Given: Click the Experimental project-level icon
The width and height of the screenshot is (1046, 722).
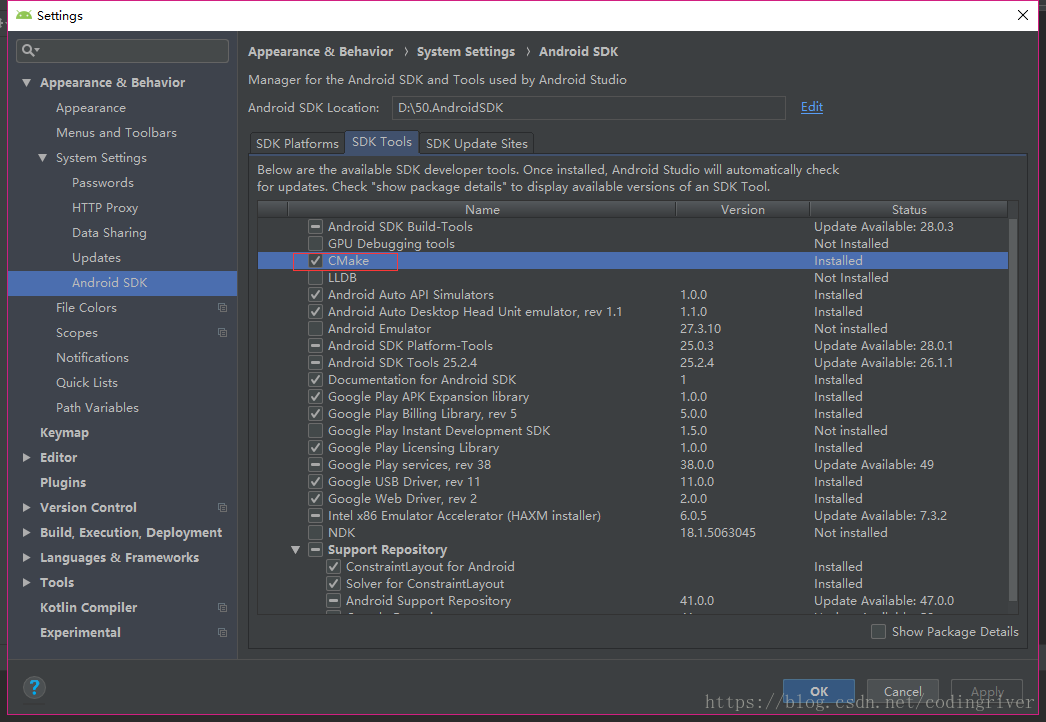Looking at the screenshot, I should 222,633.
